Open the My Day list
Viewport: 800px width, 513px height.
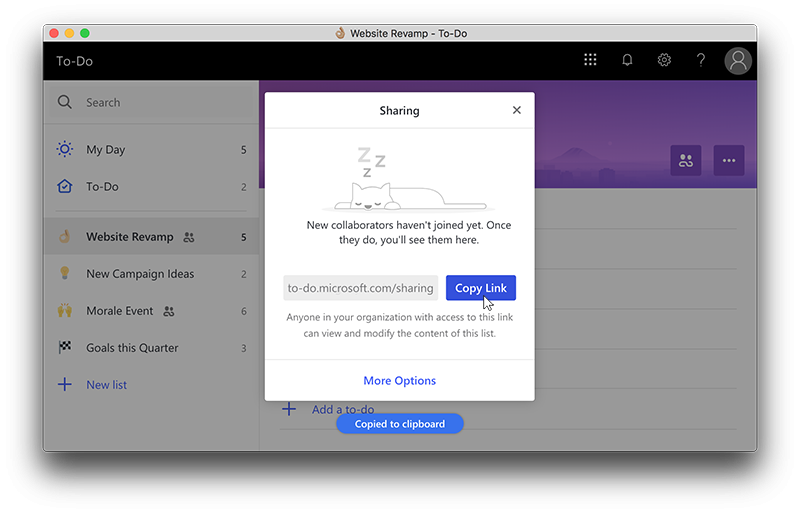[x=152, y=150]
